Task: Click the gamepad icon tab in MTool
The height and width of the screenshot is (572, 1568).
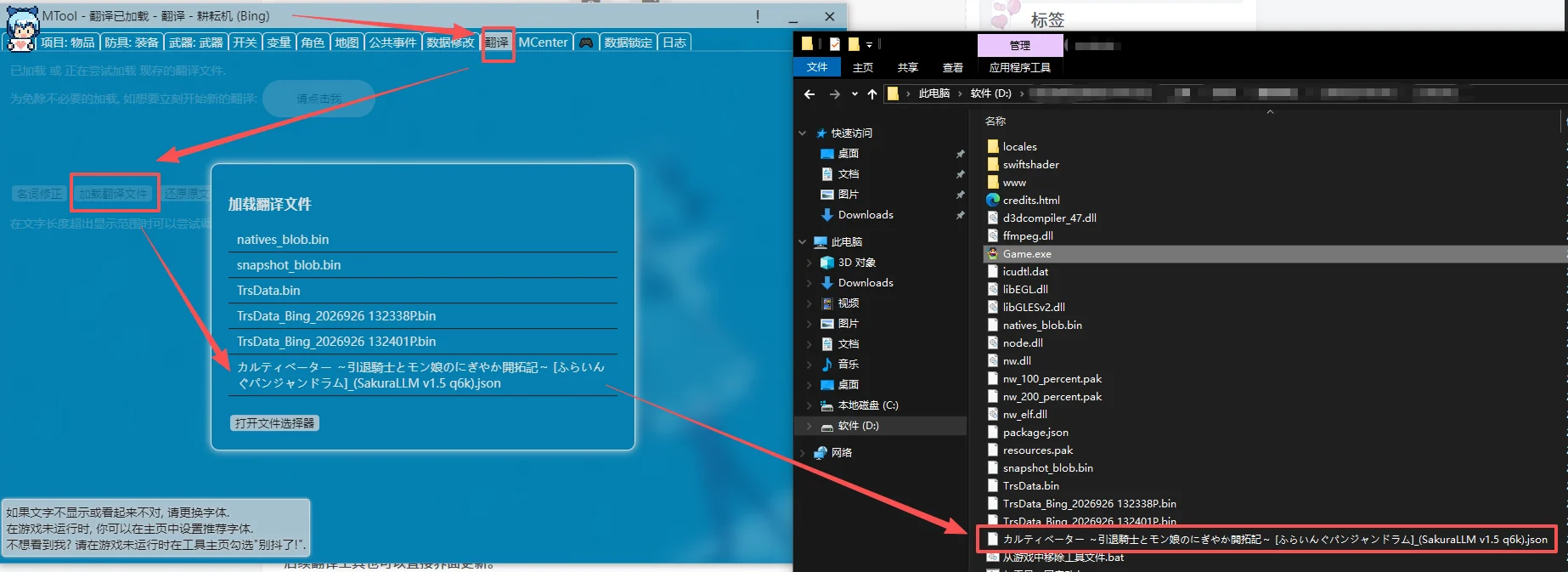Action: [586, 42]
